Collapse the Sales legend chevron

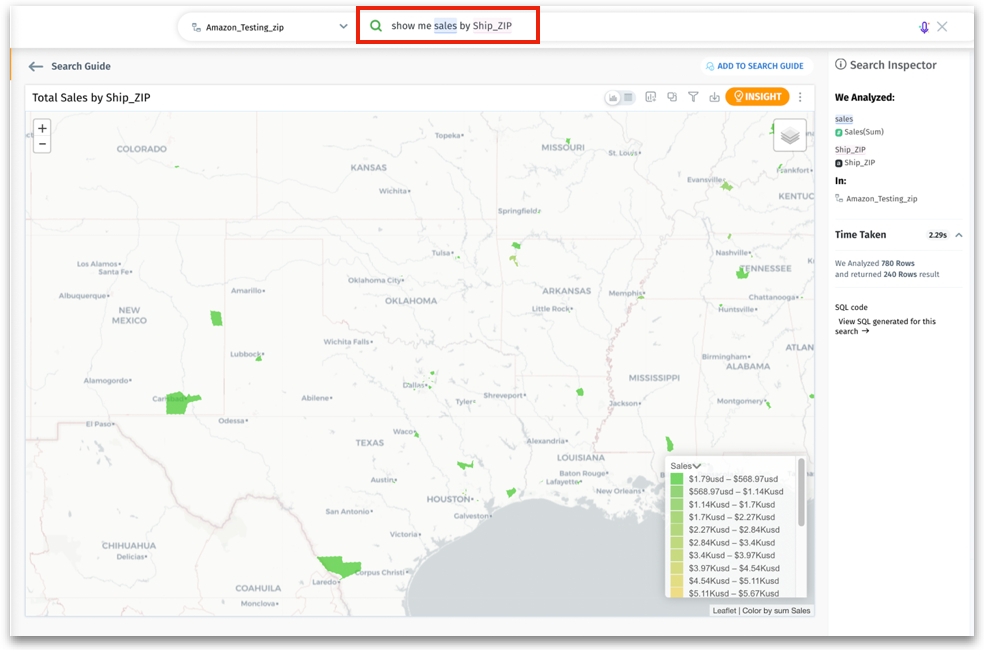(x=697, y=466)
